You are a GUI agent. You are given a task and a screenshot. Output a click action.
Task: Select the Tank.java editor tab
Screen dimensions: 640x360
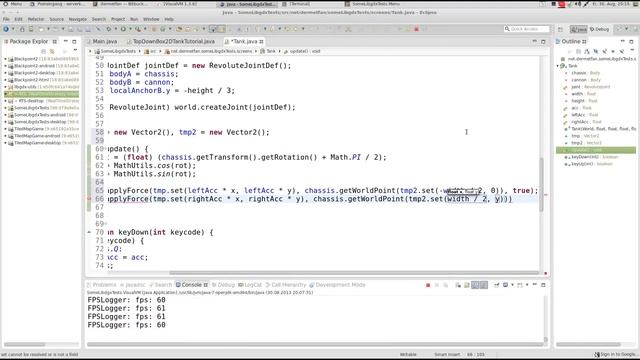(x=244, y=42)
